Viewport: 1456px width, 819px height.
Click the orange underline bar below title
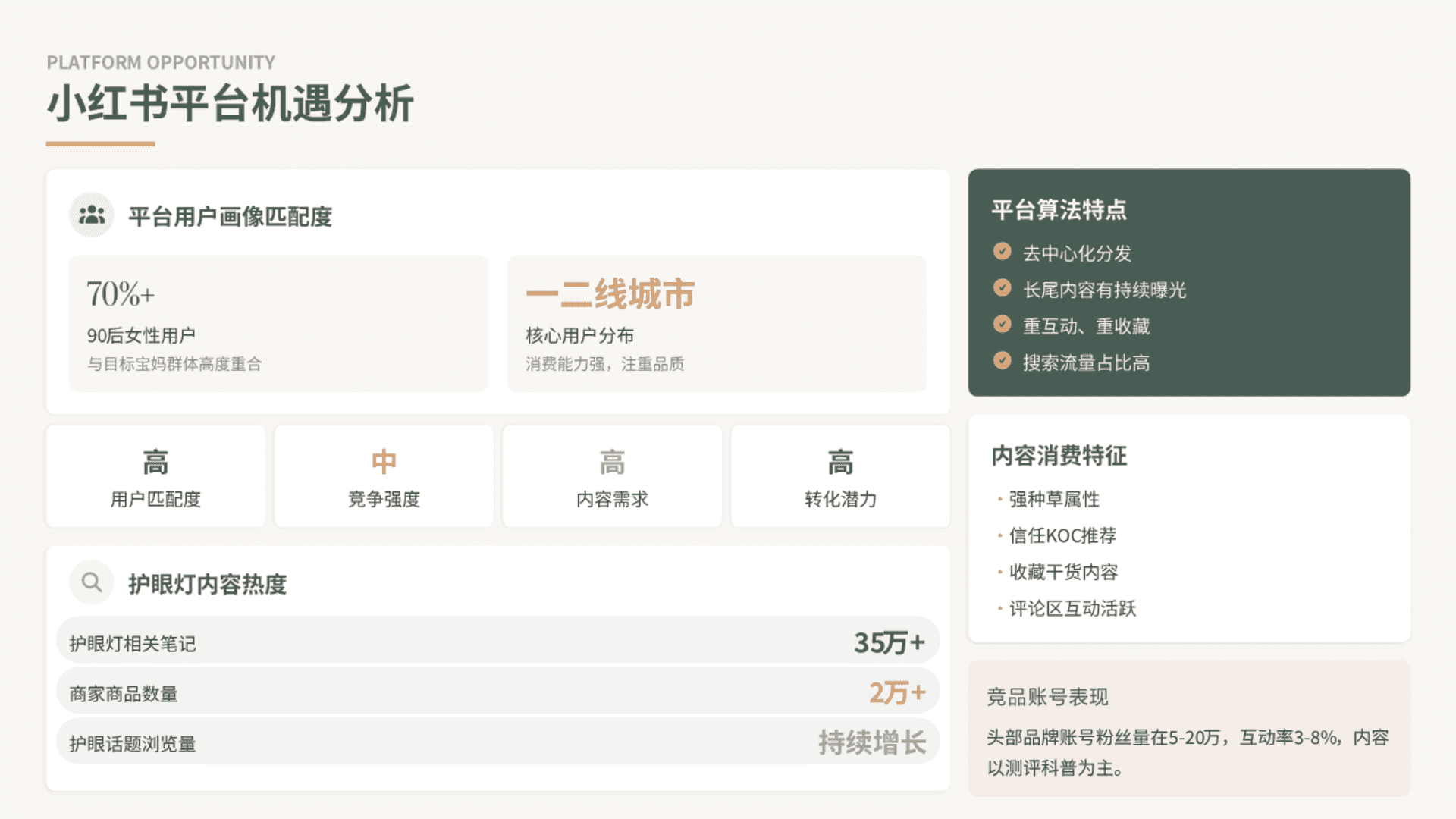pyautogui.click(x=100, y=143)
